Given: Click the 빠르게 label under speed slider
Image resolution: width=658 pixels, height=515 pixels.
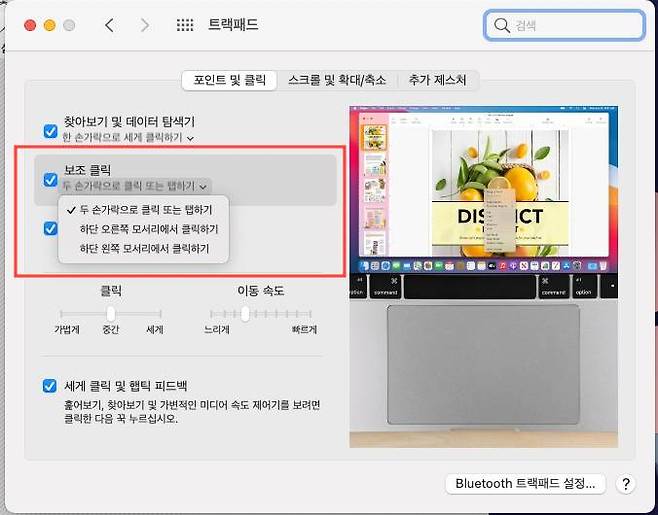Looking at the screenshot, I should [x=305, y=330].
